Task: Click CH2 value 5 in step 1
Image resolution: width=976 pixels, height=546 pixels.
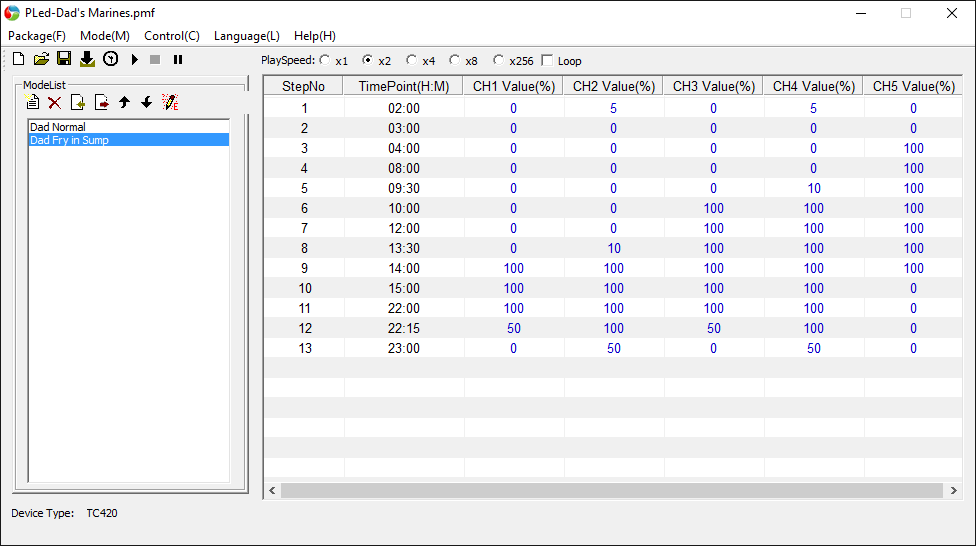Action: [614, 108]
